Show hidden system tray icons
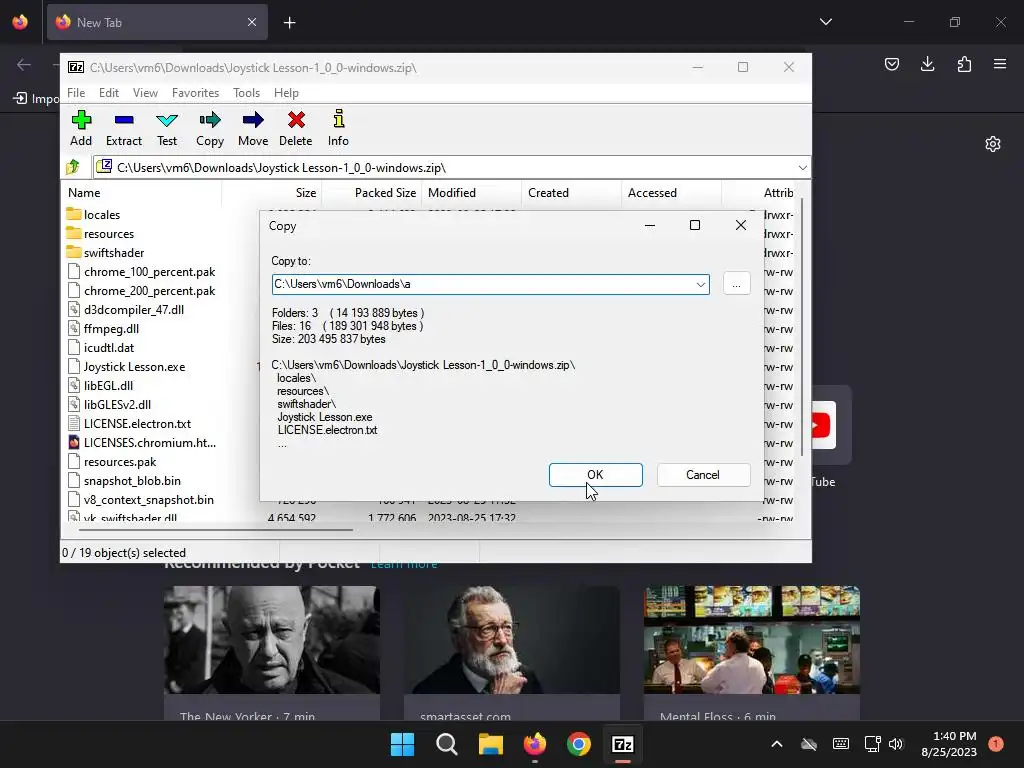This screenshot has height=768, width=1024. coord(776,744)
